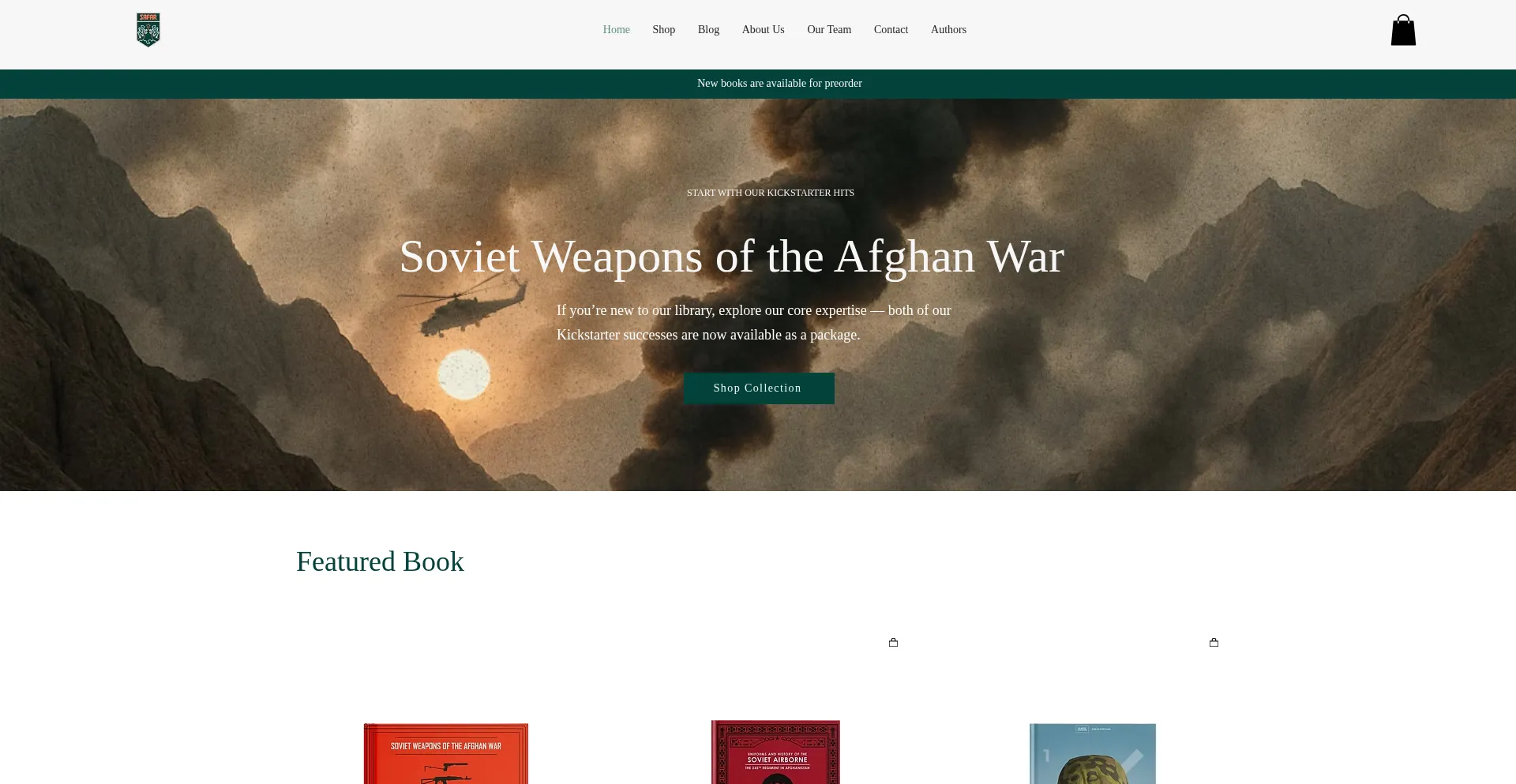Add helmet book to bag icon
The image size is (1516, 784).
[1214, 643]
